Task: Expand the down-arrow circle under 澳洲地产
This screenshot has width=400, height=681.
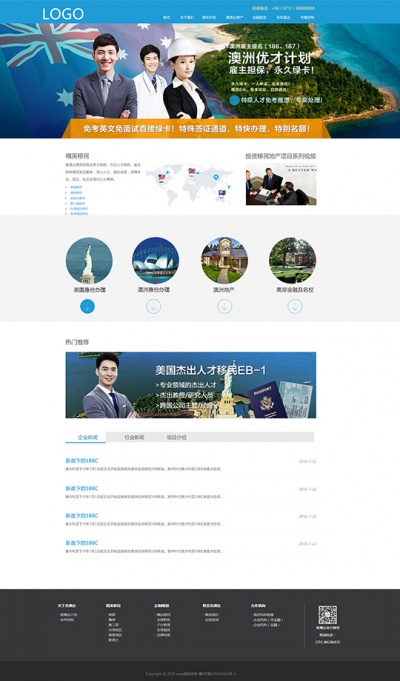Action: click(225, 306)
